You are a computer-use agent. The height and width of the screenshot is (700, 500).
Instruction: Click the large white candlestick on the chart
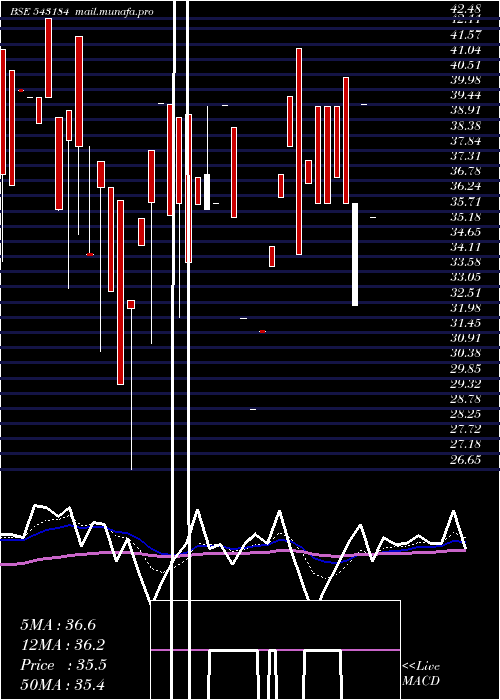355,254
